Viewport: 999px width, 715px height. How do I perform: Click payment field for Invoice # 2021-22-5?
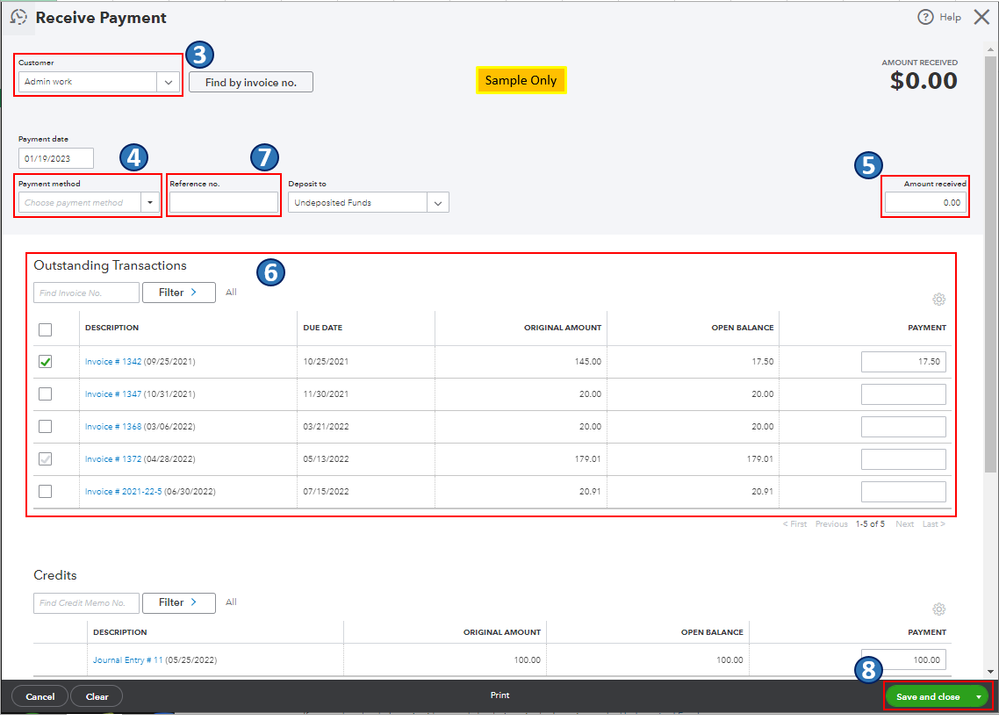coord(903,491)
